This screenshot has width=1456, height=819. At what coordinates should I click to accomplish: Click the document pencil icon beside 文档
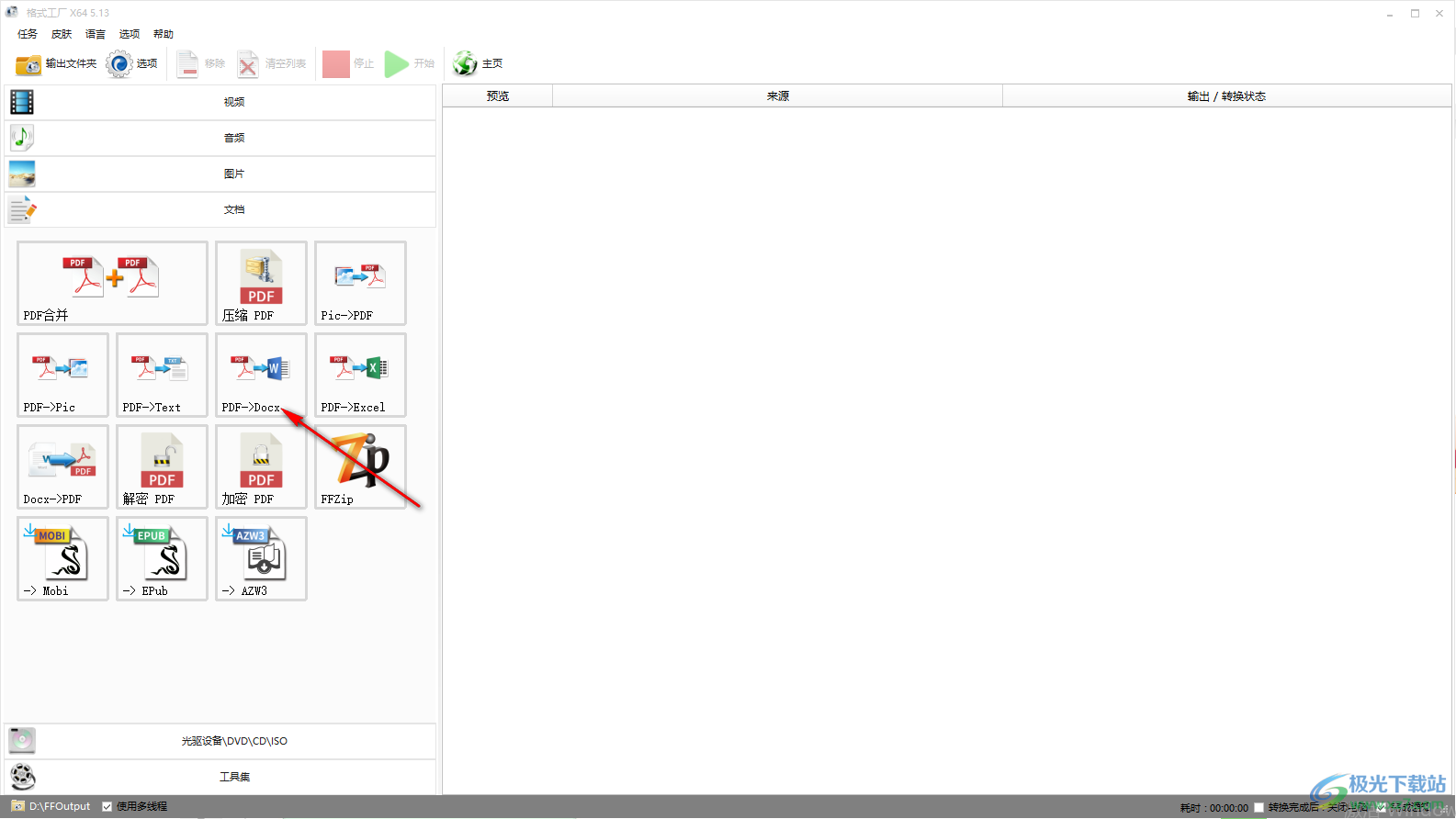coord(22,209)
